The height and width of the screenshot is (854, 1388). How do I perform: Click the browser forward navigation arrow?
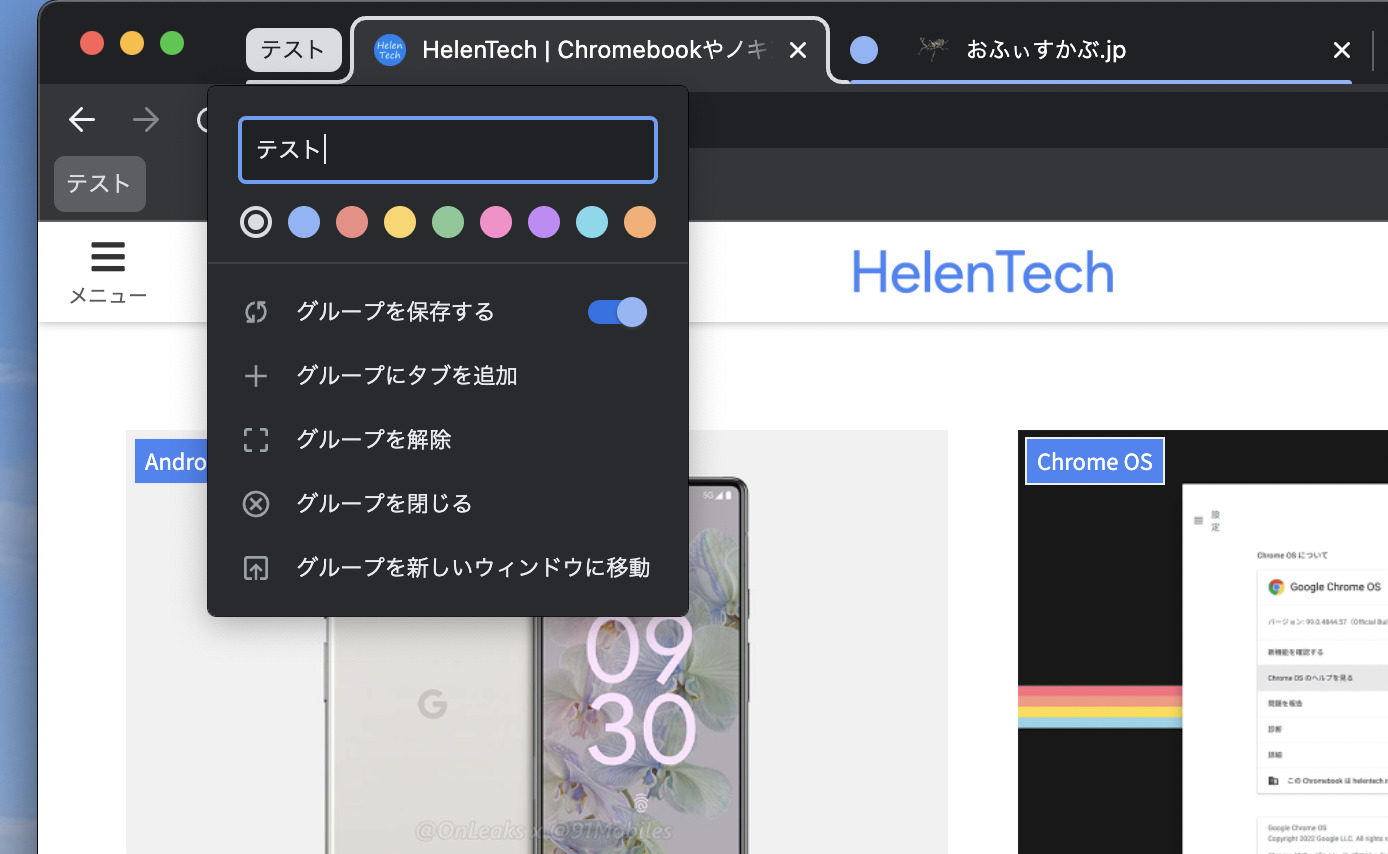pos(146,119)
